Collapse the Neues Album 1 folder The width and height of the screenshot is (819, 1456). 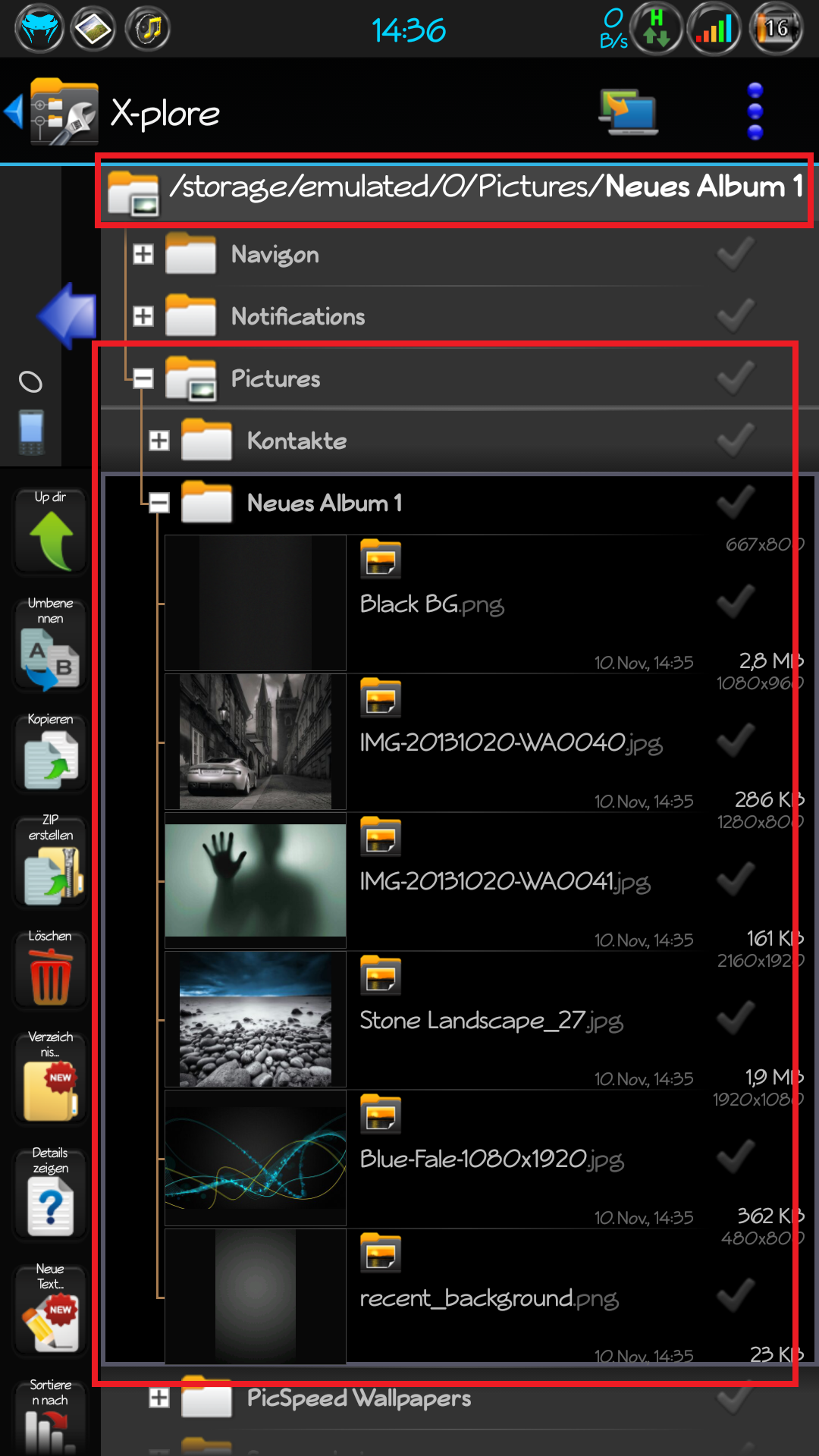click(159, 502)
